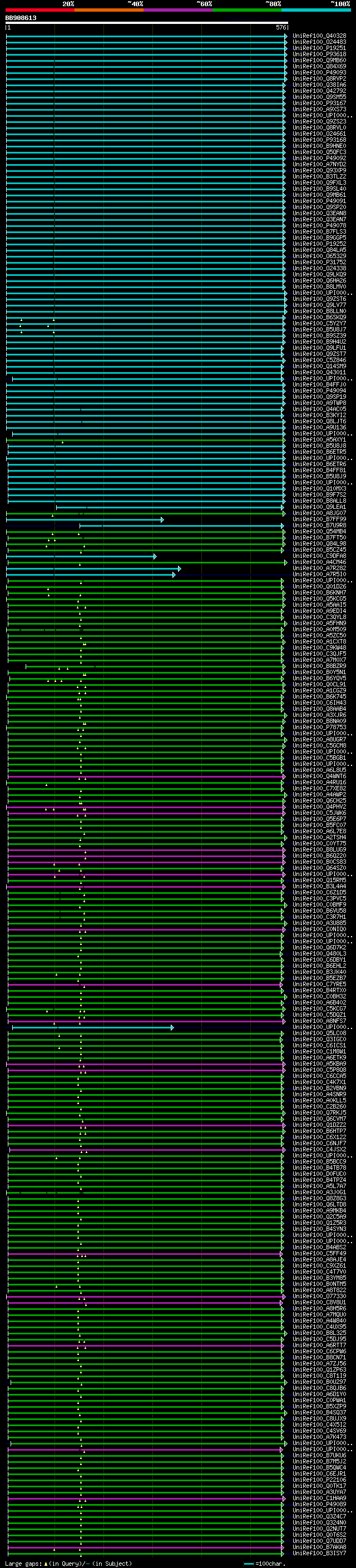Select the UniRef100_B9SL40 label
This screenshot has width=356, height=1568.
319,189
